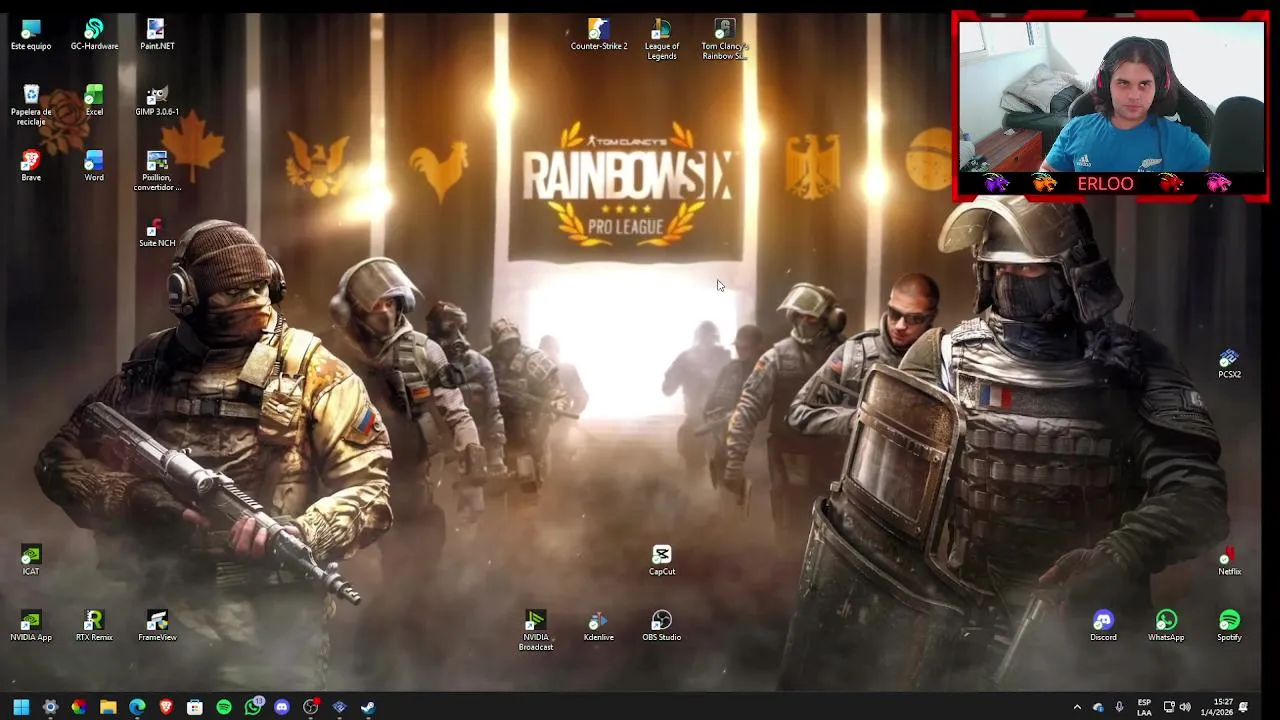The width and height of the screenshot is (1280, 720).
Task: Open CapCut desktop shortcut
Action: tap(662, 560)
